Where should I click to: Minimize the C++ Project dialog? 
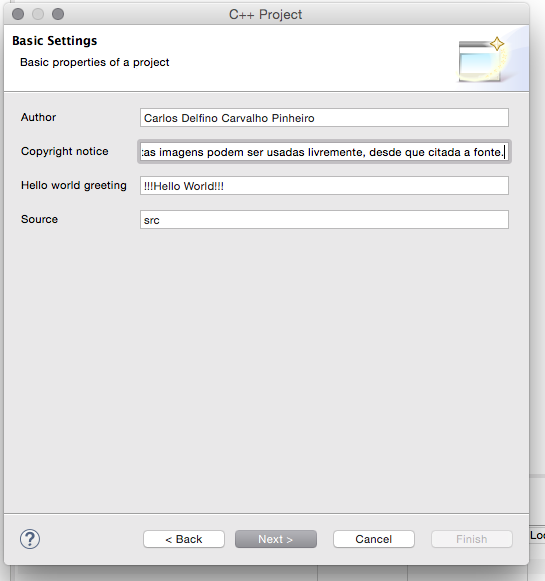click(38, 14)
